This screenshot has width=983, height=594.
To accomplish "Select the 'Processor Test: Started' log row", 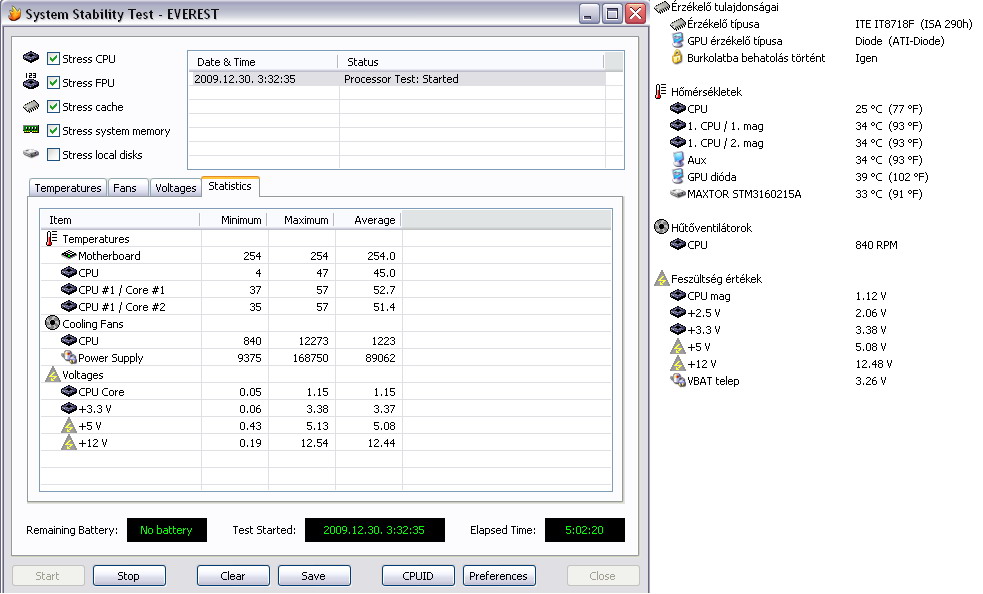I will click(397, 79).
